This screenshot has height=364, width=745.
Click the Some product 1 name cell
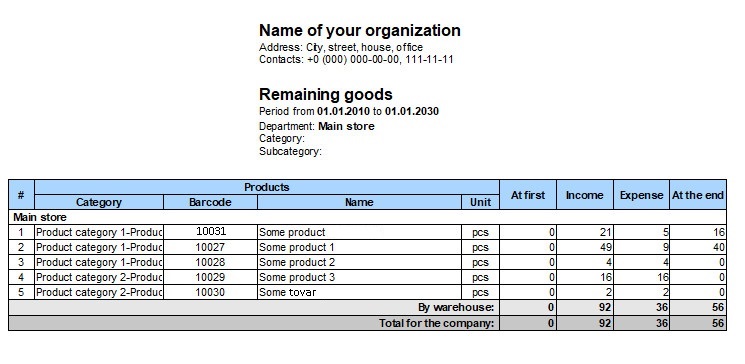coord(359,247)
